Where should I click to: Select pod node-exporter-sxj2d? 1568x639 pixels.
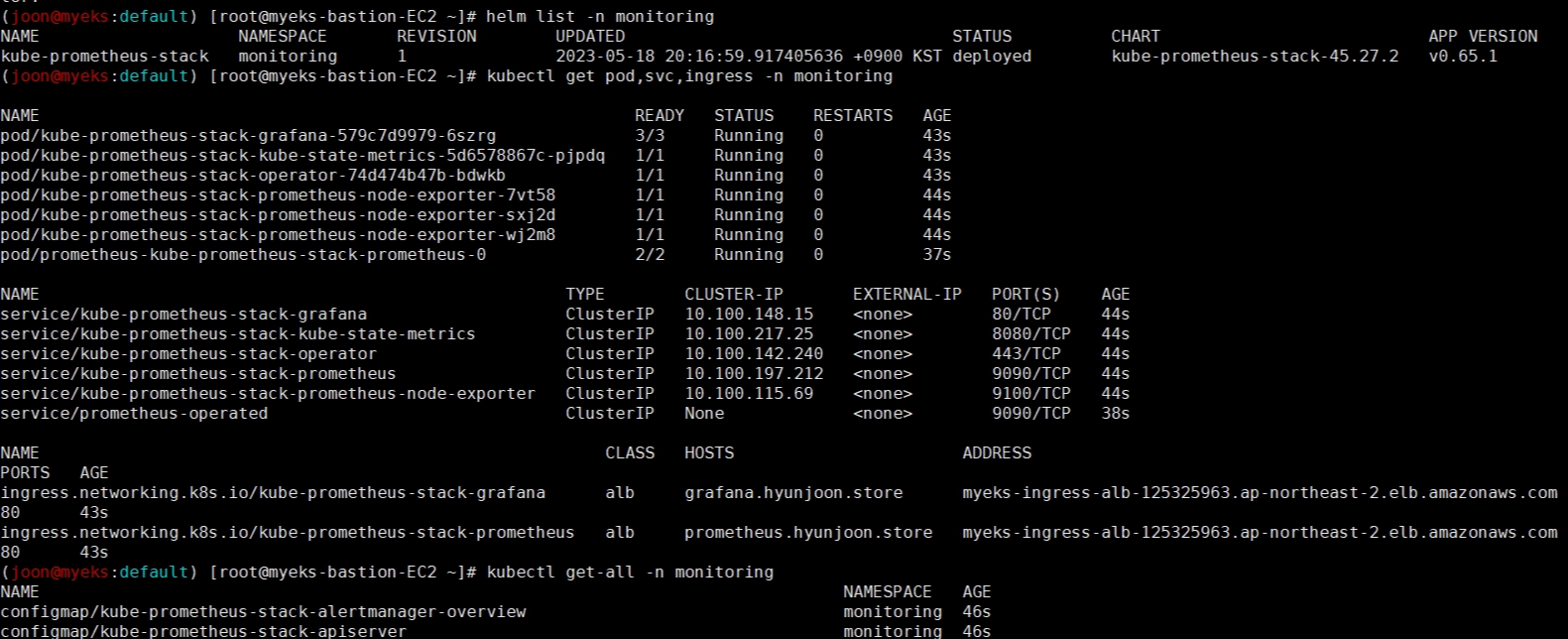tap(278, 214)
